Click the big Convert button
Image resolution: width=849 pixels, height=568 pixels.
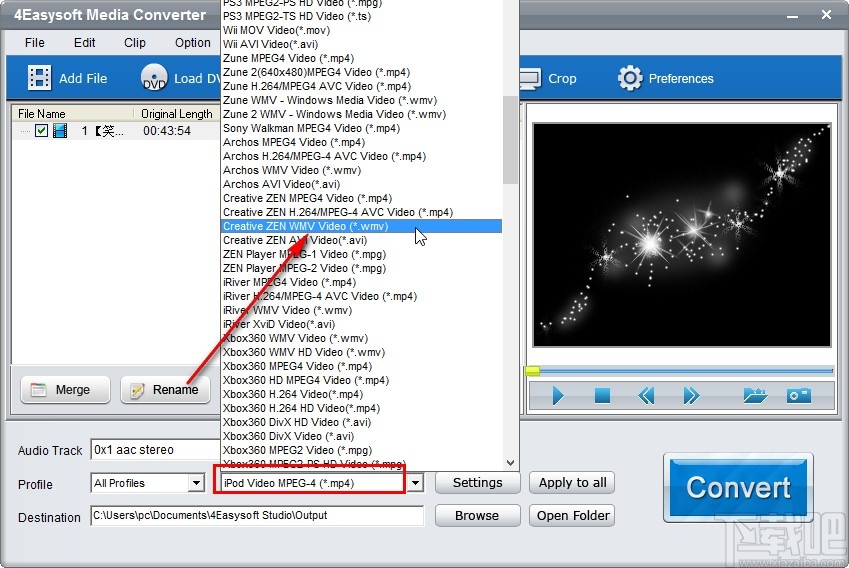739,487
